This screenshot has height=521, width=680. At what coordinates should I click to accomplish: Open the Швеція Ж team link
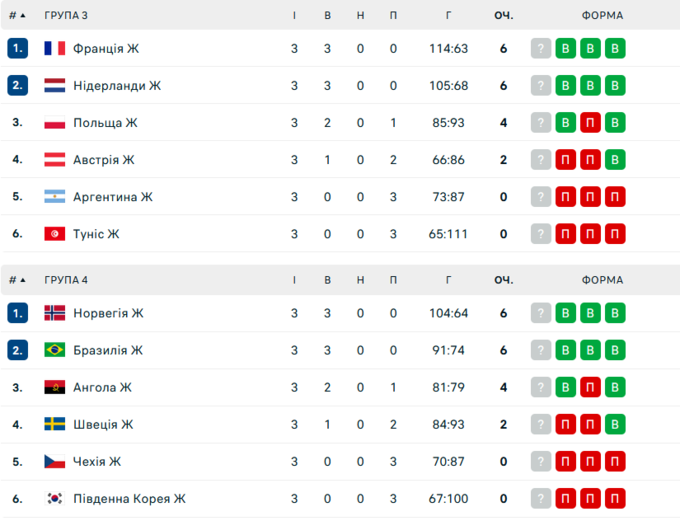[x=103, y=424]
